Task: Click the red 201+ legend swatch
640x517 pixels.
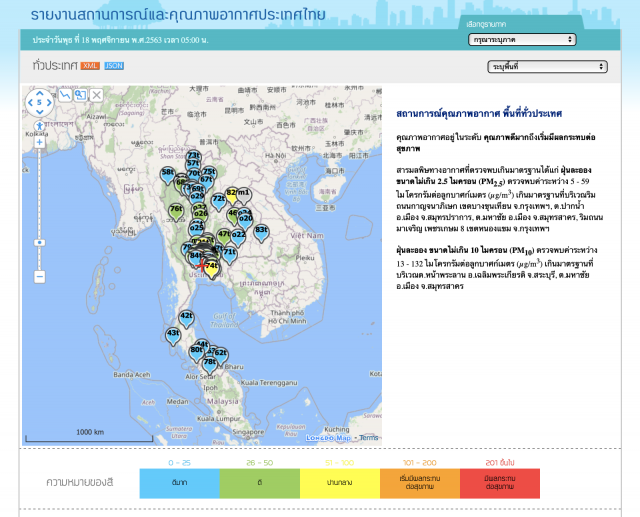Action: [500, 483]
